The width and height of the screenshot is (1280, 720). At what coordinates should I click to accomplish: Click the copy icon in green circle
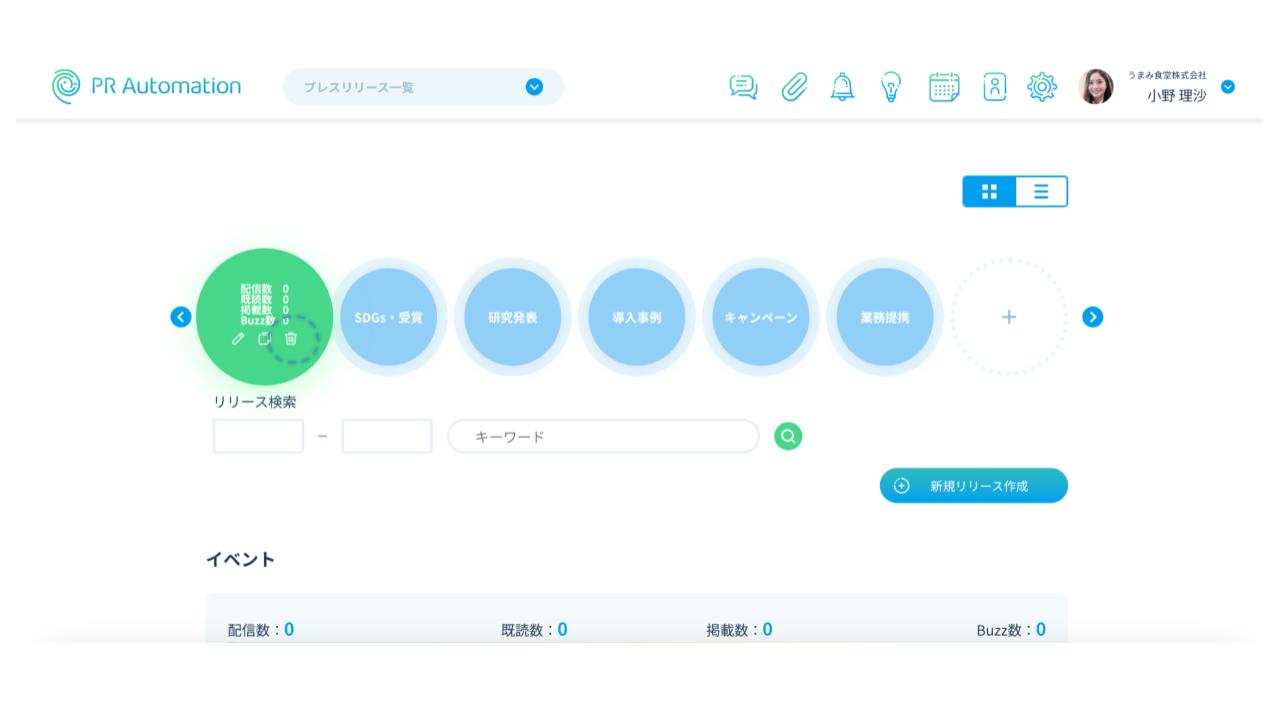point(264,338)
